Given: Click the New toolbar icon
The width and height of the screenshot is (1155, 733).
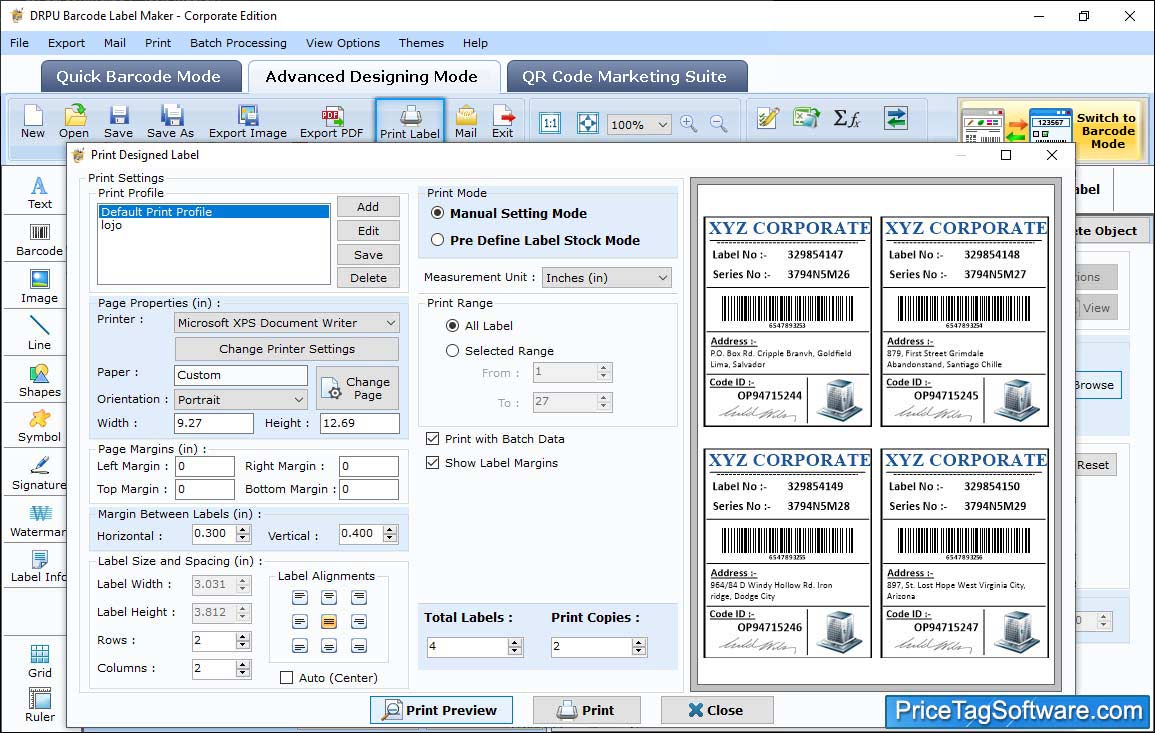Looking at the screenshot, I should 32,121.
